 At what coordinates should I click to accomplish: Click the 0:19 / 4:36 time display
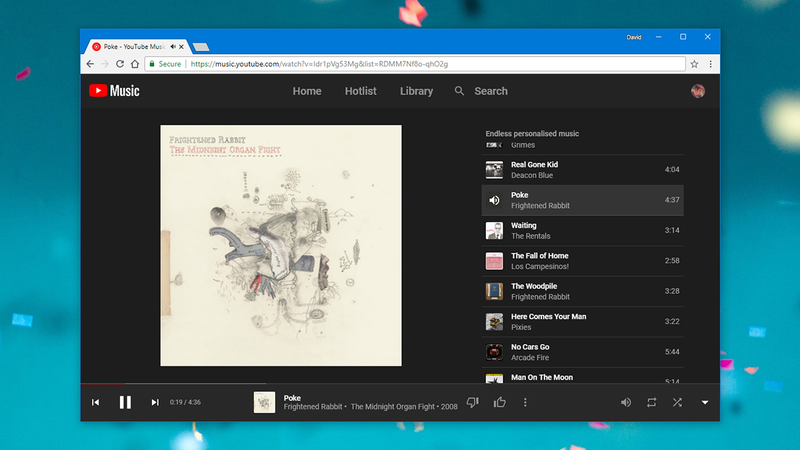185,402
